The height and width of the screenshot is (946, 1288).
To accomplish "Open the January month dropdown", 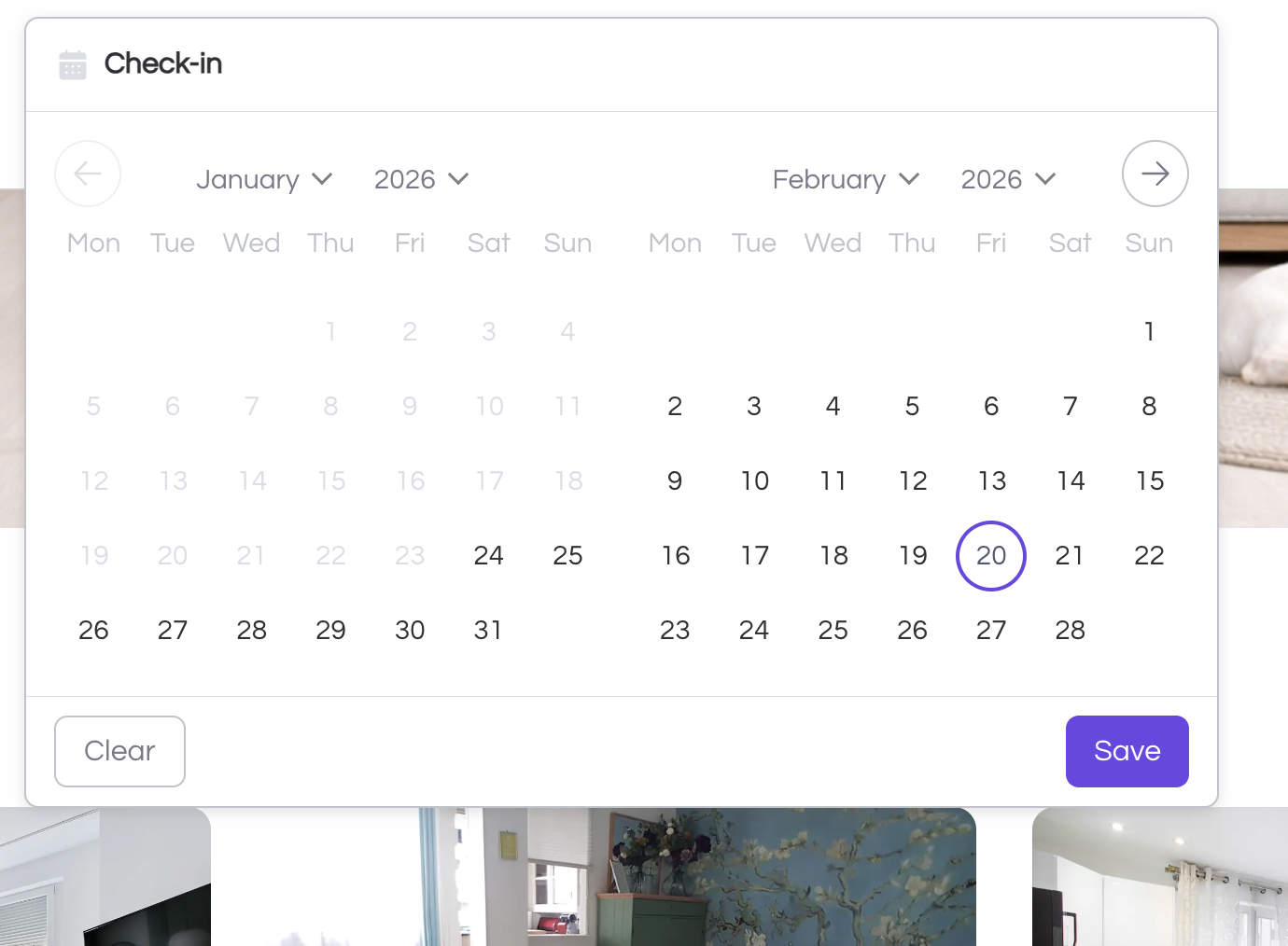I will pyautogui.click(x=264, y=179).
